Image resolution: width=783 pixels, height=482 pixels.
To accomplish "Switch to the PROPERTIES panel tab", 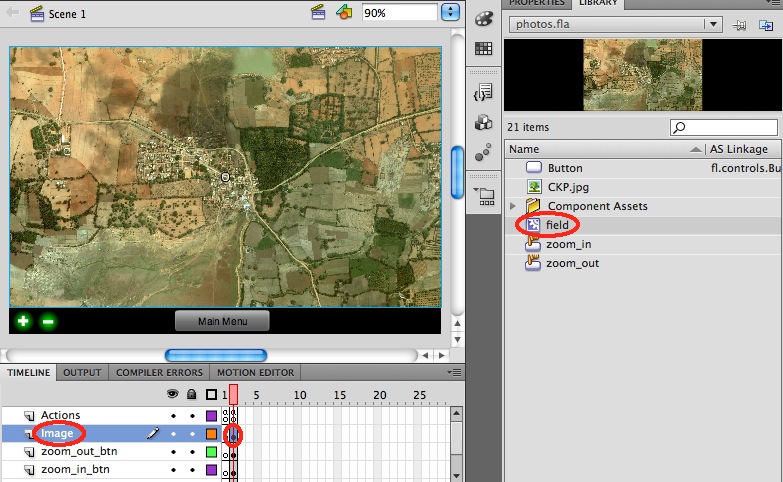I will tap(537, 3).
